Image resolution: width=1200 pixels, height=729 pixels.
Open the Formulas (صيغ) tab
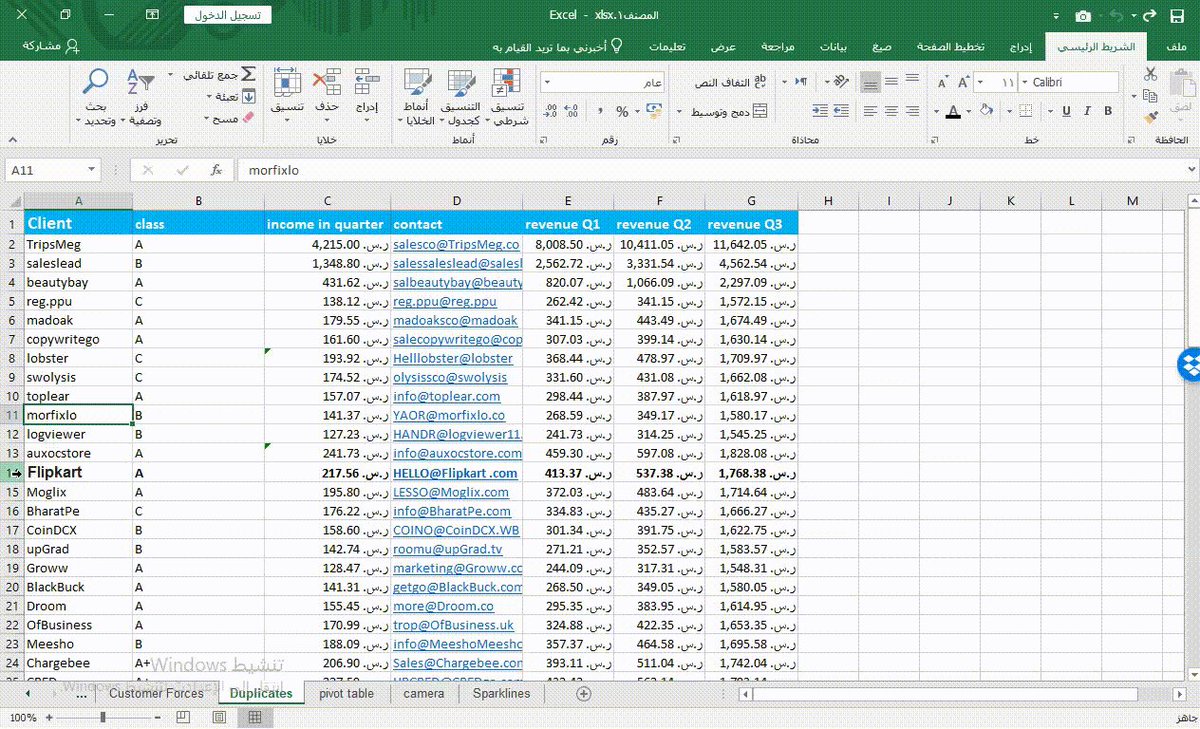coord(881,46)
